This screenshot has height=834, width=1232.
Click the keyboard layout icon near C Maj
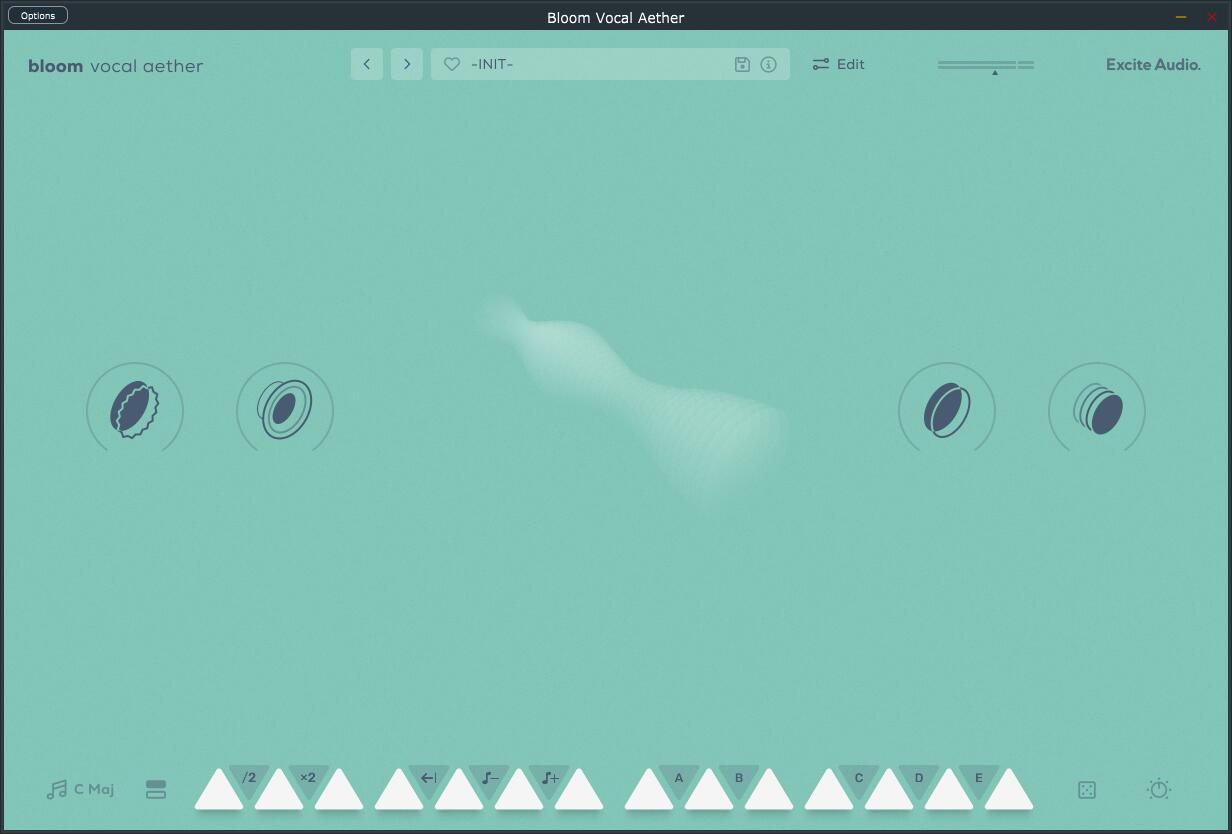click(x=156, y=789)
